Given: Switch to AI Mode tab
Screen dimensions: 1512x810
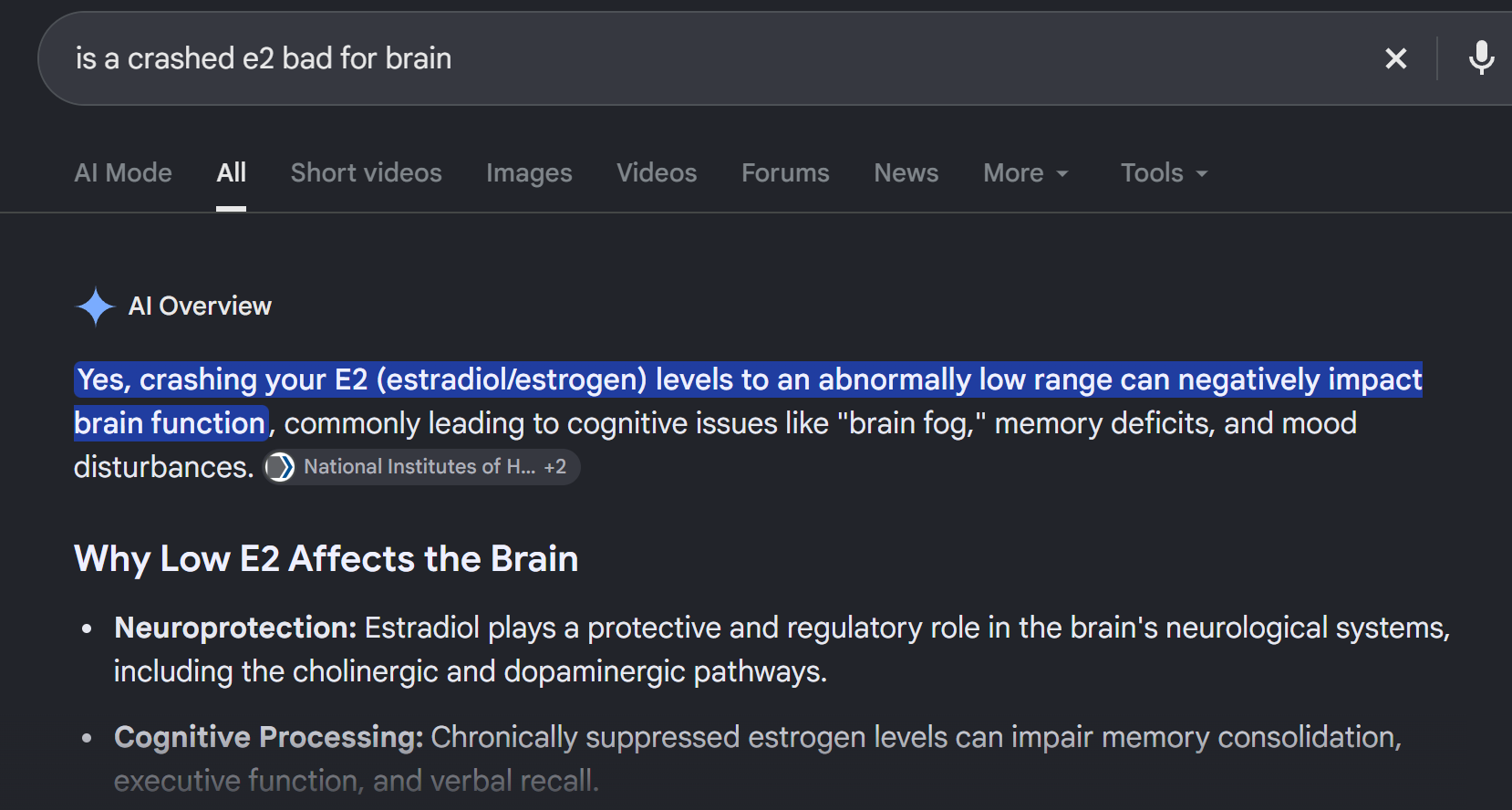Looking at the screenshot, I should tap(123, 173).
